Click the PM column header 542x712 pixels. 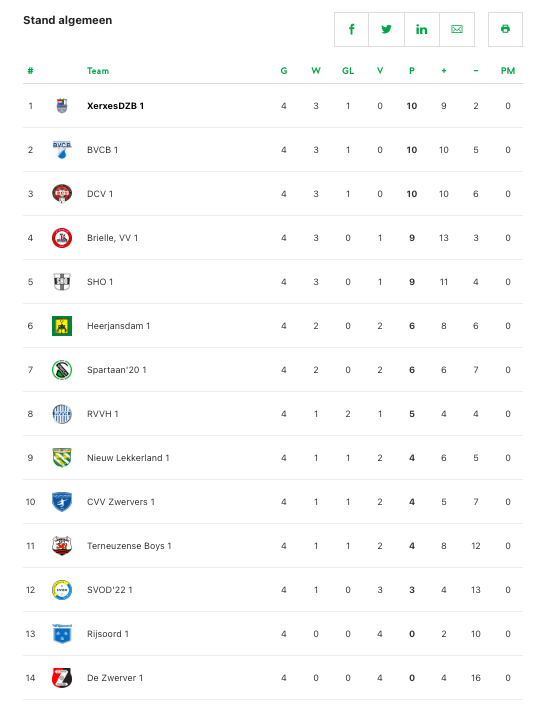tap(508, 71)
